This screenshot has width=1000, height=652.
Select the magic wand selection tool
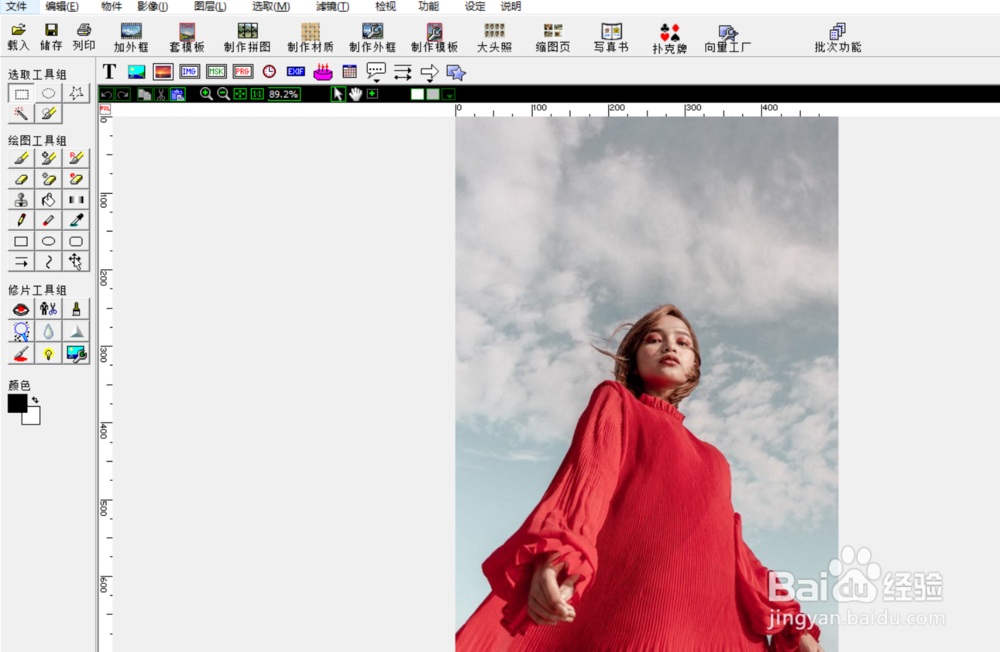21,114
